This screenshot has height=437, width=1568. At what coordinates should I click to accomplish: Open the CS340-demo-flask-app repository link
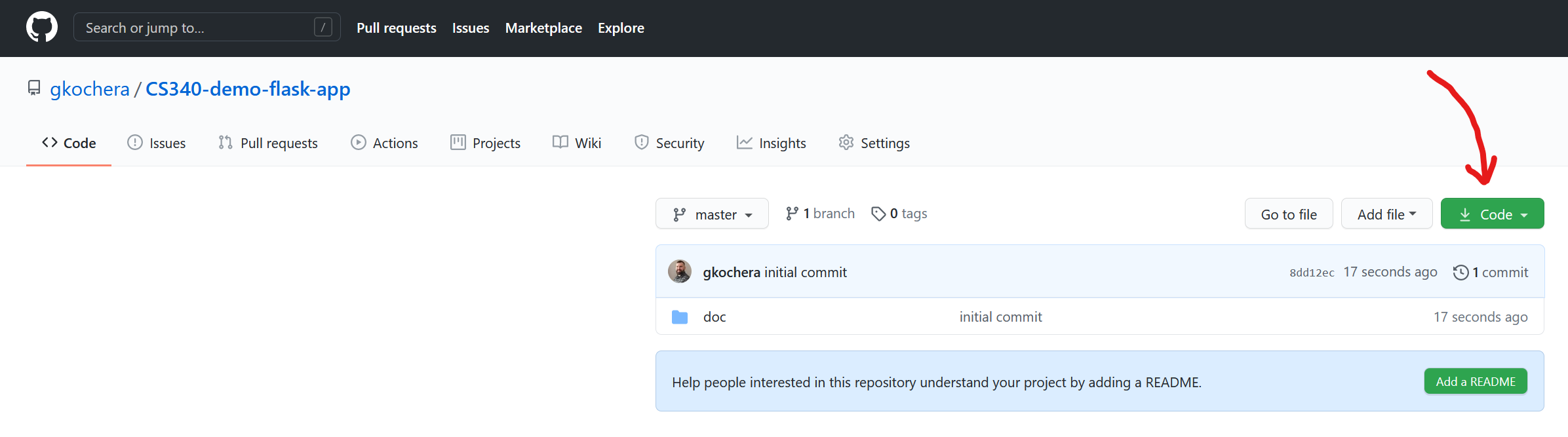[x=248, y=89]
